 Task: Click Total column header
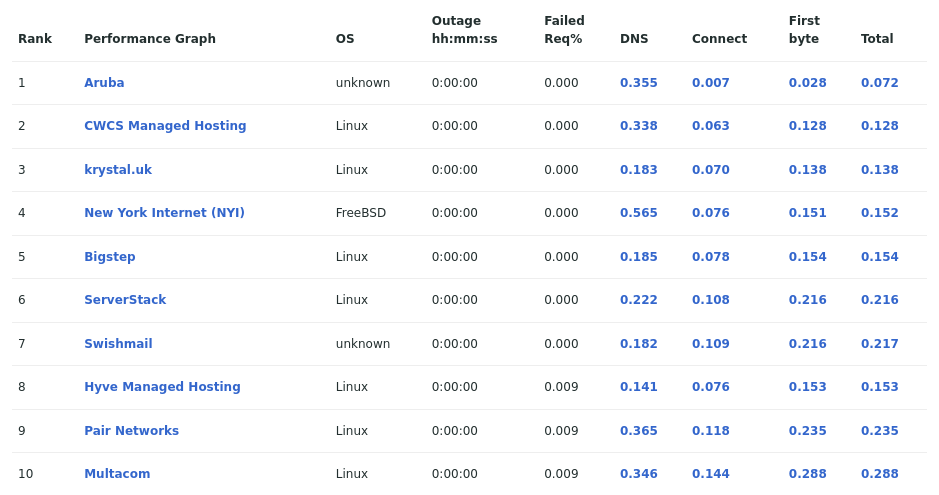pyautogui.click(x=877, y=38)
